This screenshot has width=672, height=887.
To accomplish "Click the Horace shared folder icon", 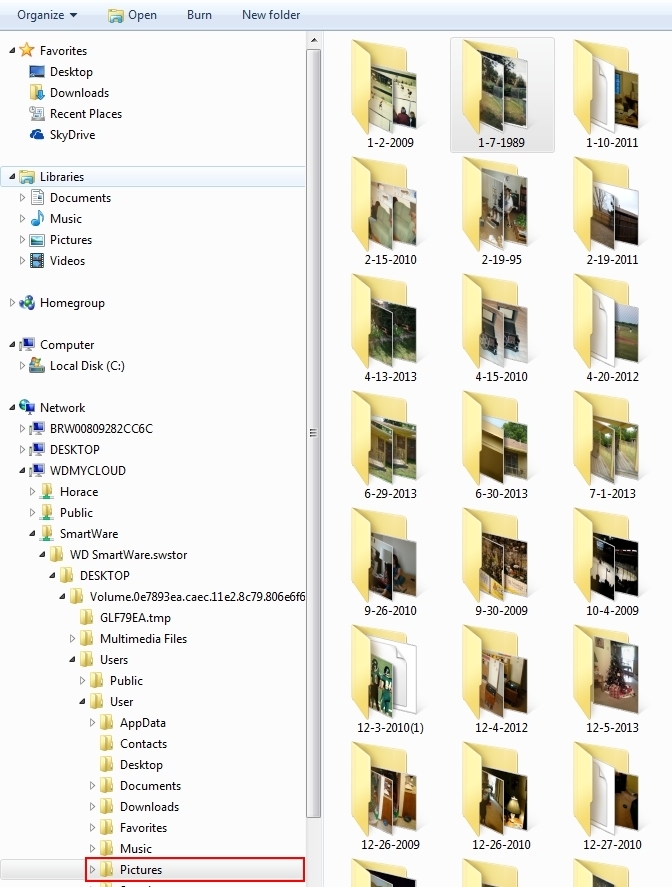I will click(47, 492).
